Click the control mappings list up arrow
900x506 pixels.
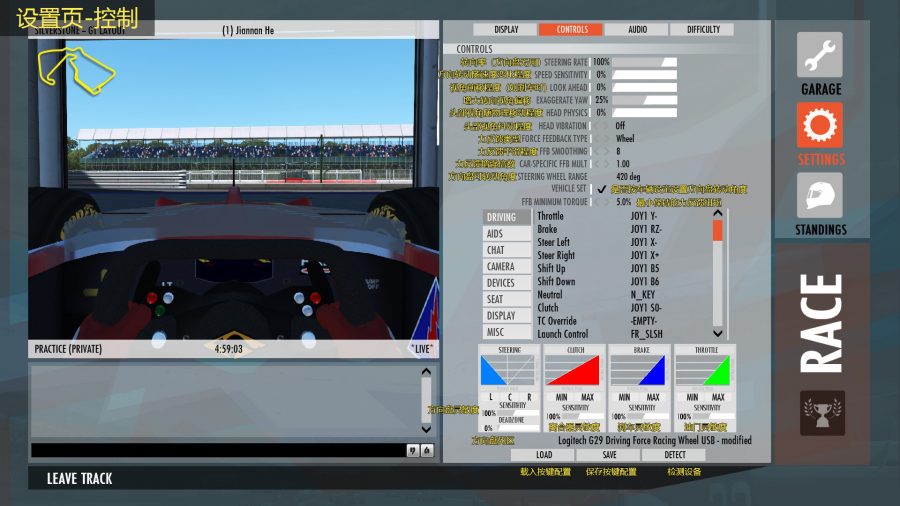pos(717,213)
